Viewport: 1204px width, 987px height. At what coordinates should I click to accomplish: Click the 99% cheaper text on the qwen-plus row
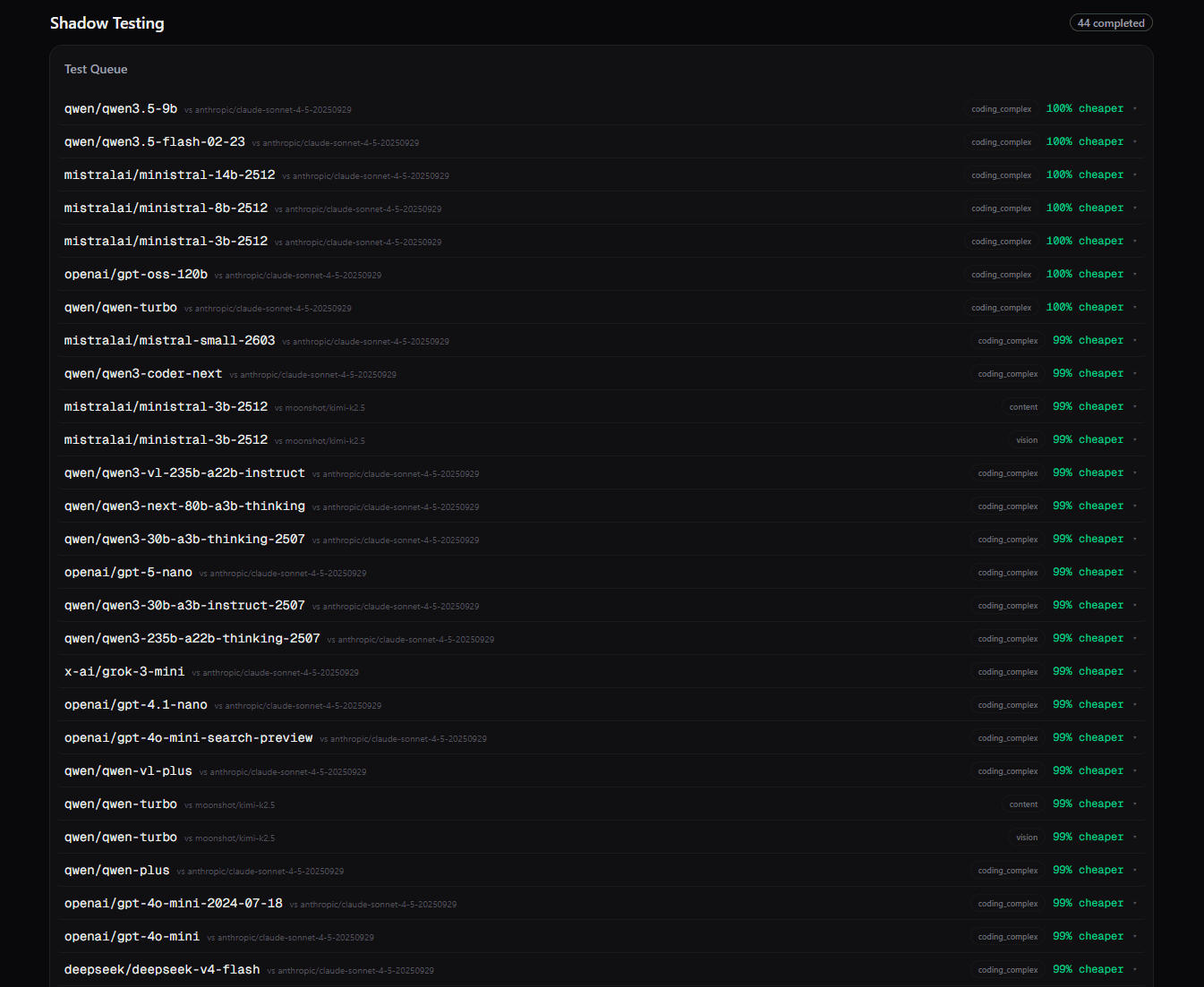coord(1089,870)
